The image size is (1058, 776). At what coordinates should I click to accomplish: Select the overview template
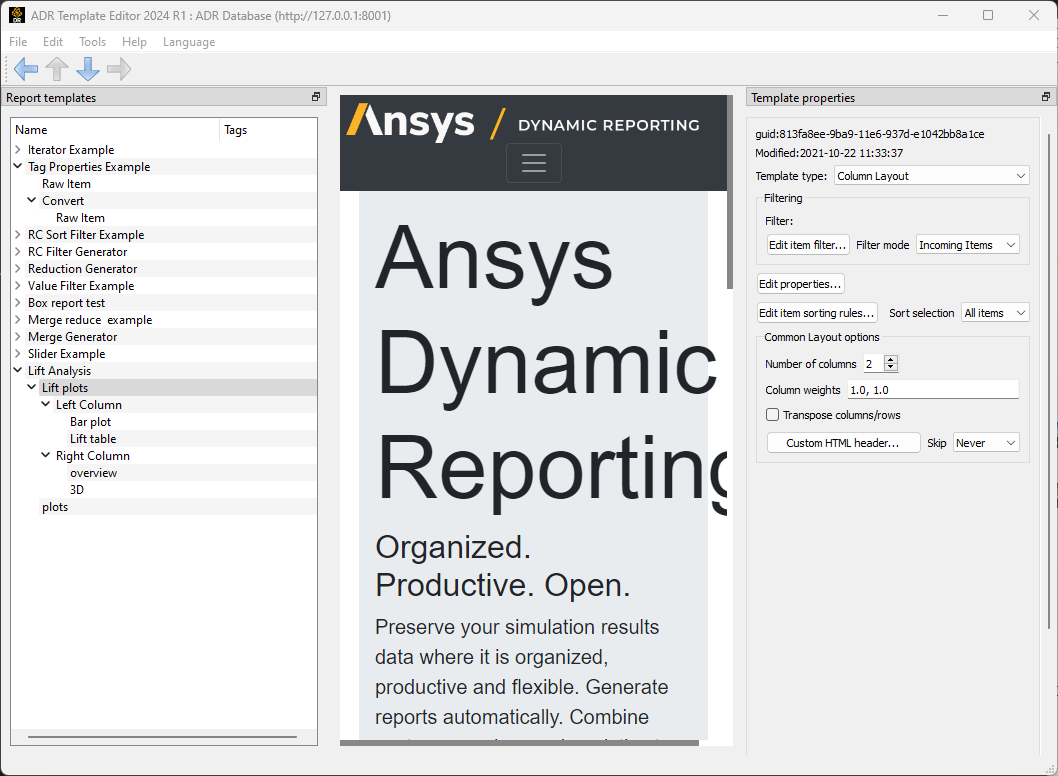pos(94,473)
